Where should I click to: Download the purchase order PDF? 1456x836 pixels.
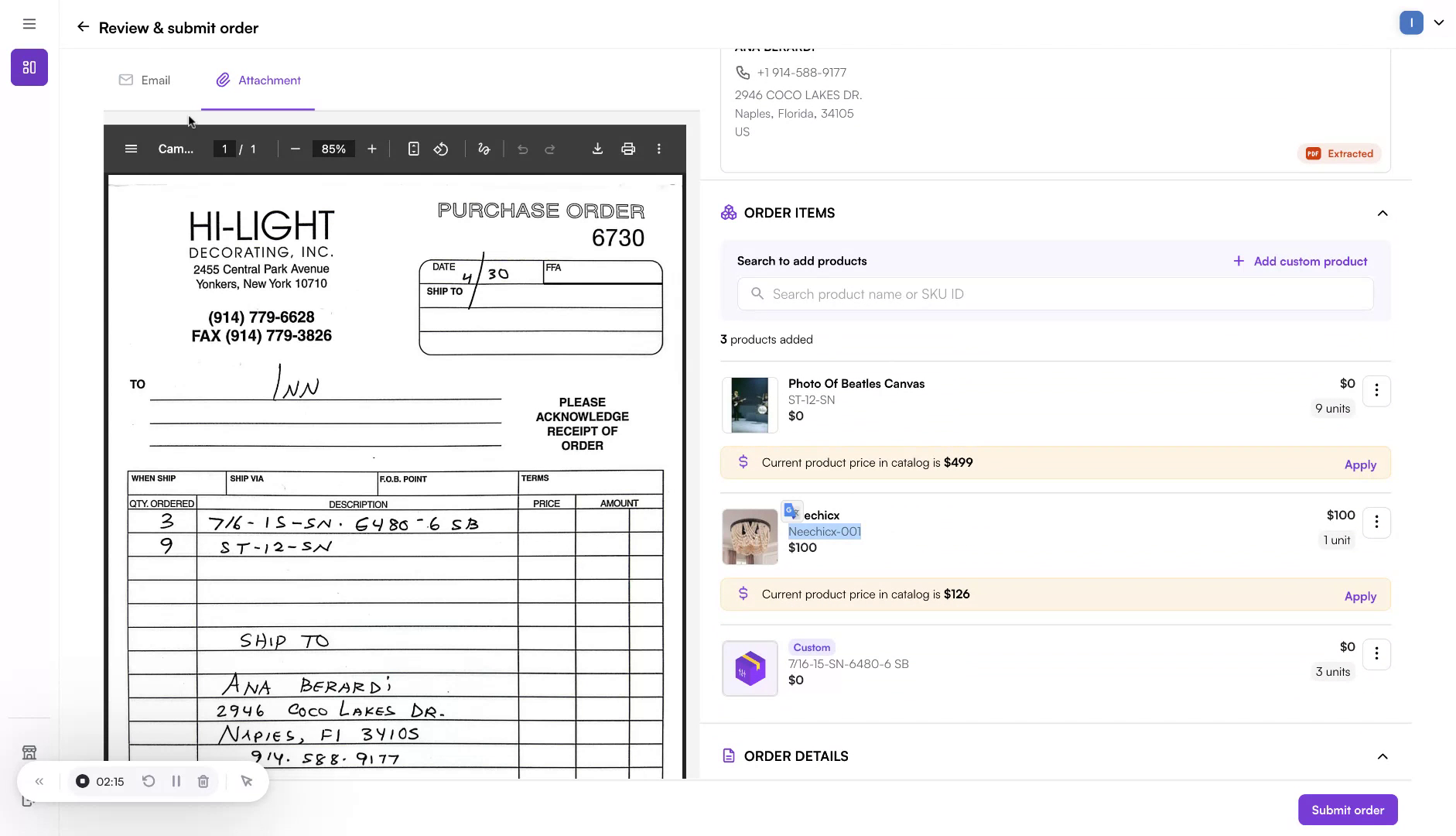[x=598, y=149]
